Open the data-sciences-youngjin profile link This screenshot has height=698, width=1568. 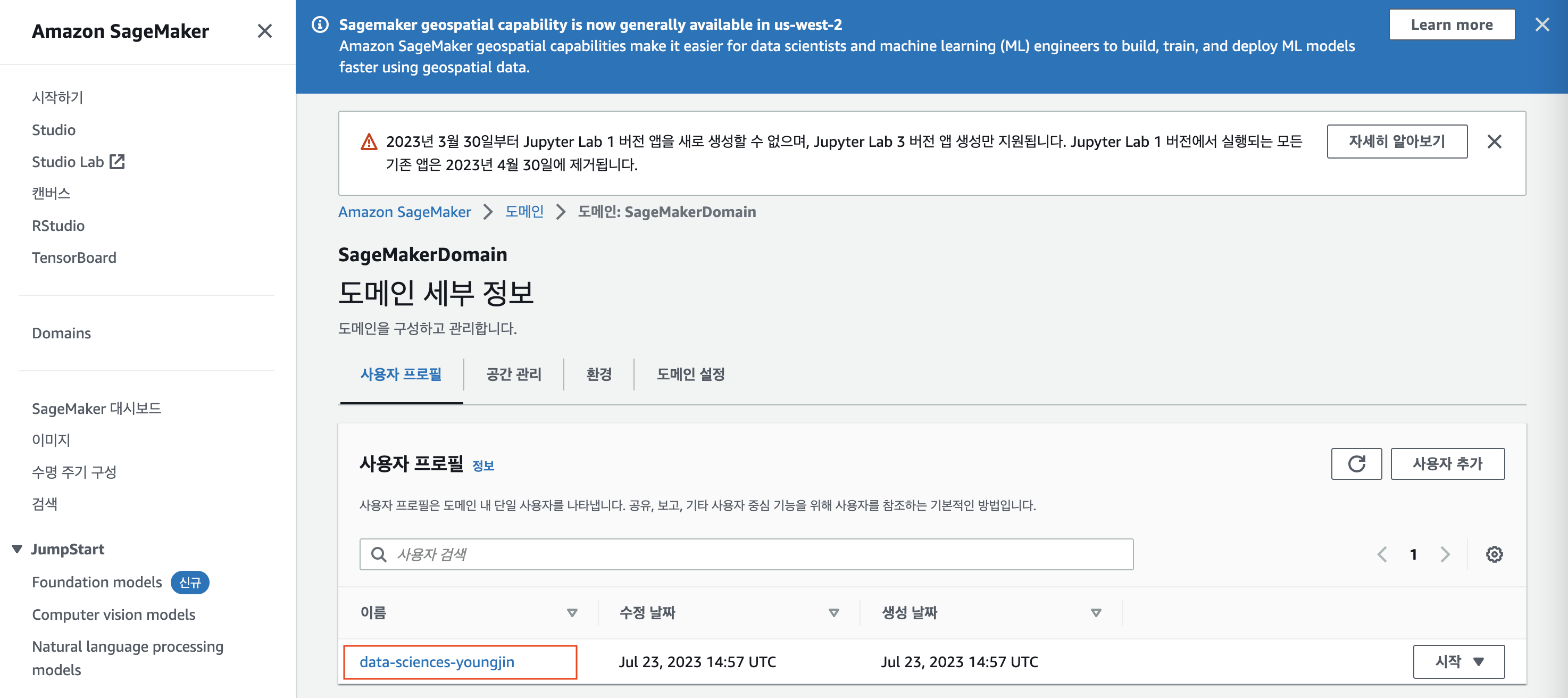point(437,662)
